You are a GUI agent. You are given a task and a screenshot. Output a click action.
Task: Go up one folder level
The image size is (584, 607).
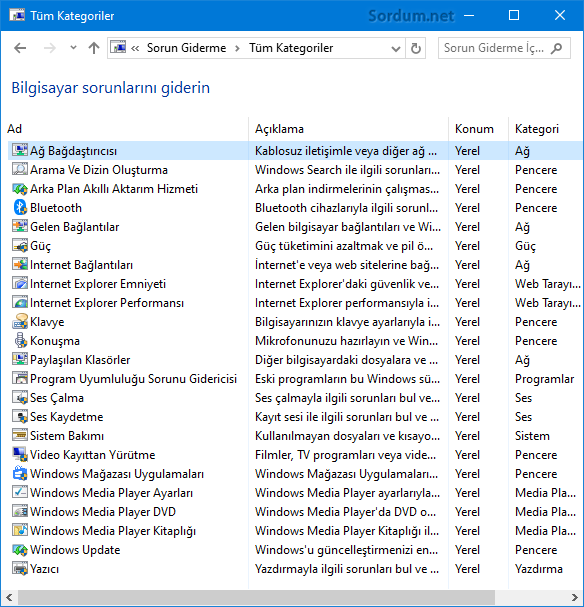pos(94,48)
